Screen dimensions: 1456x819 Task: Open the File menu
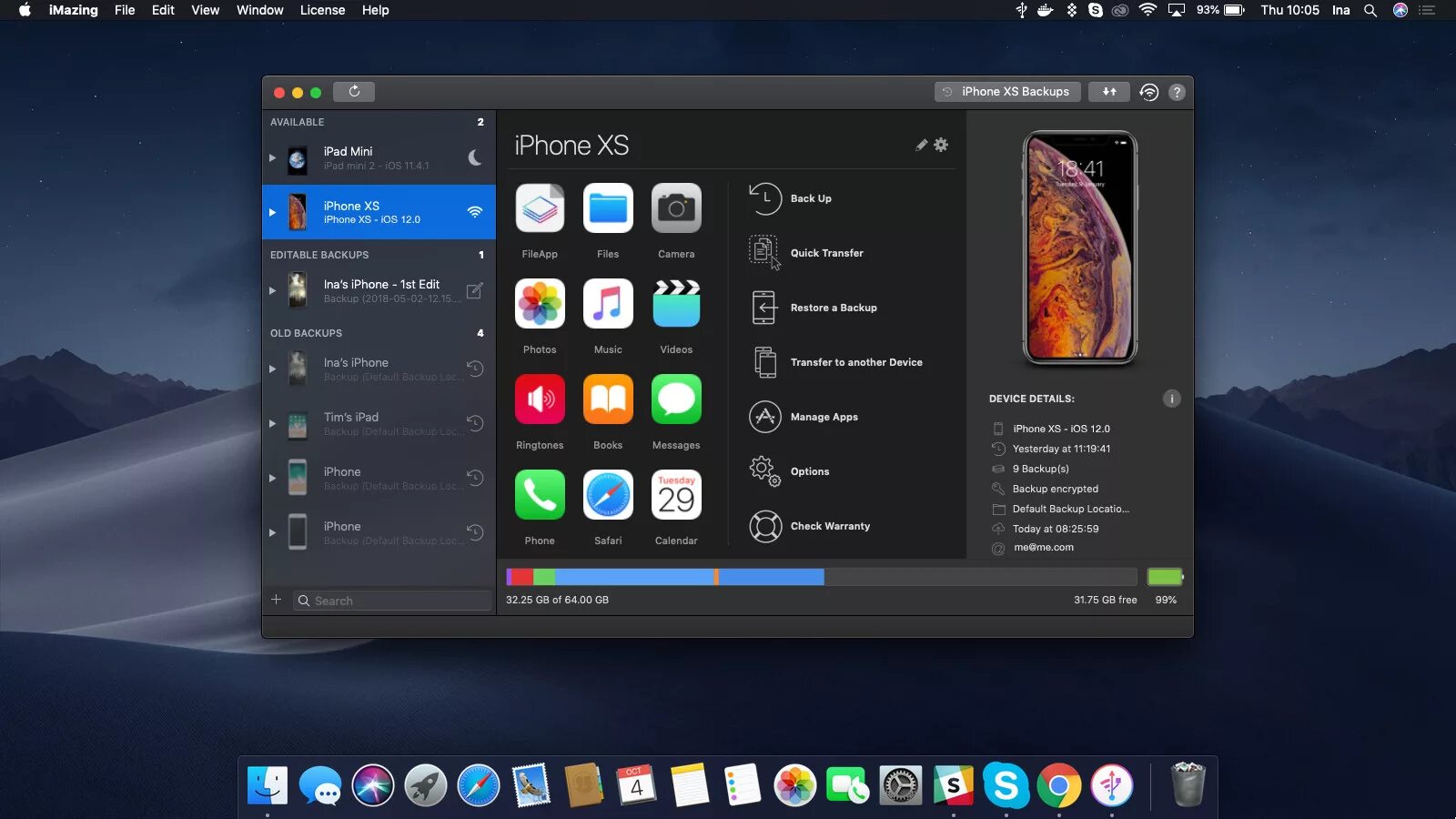125,10
